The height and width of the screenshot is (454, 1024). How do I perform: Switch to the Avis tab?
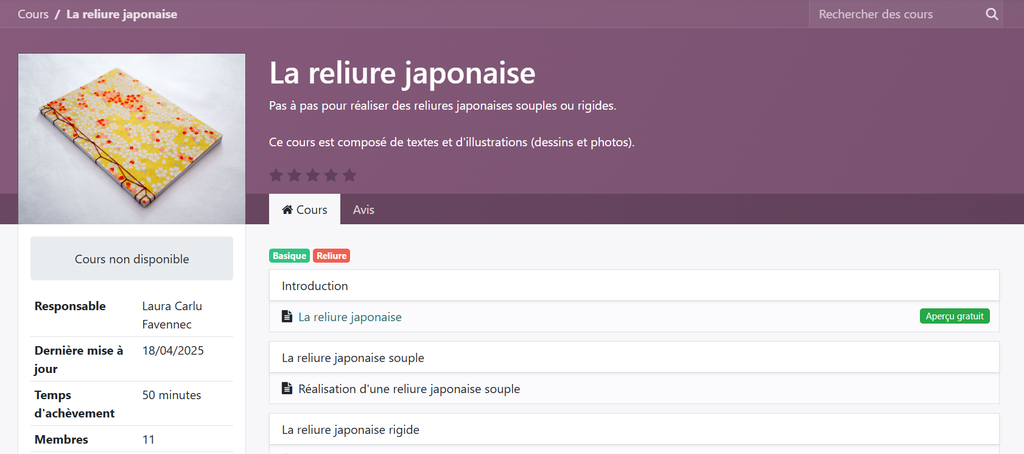pos(364,210)
